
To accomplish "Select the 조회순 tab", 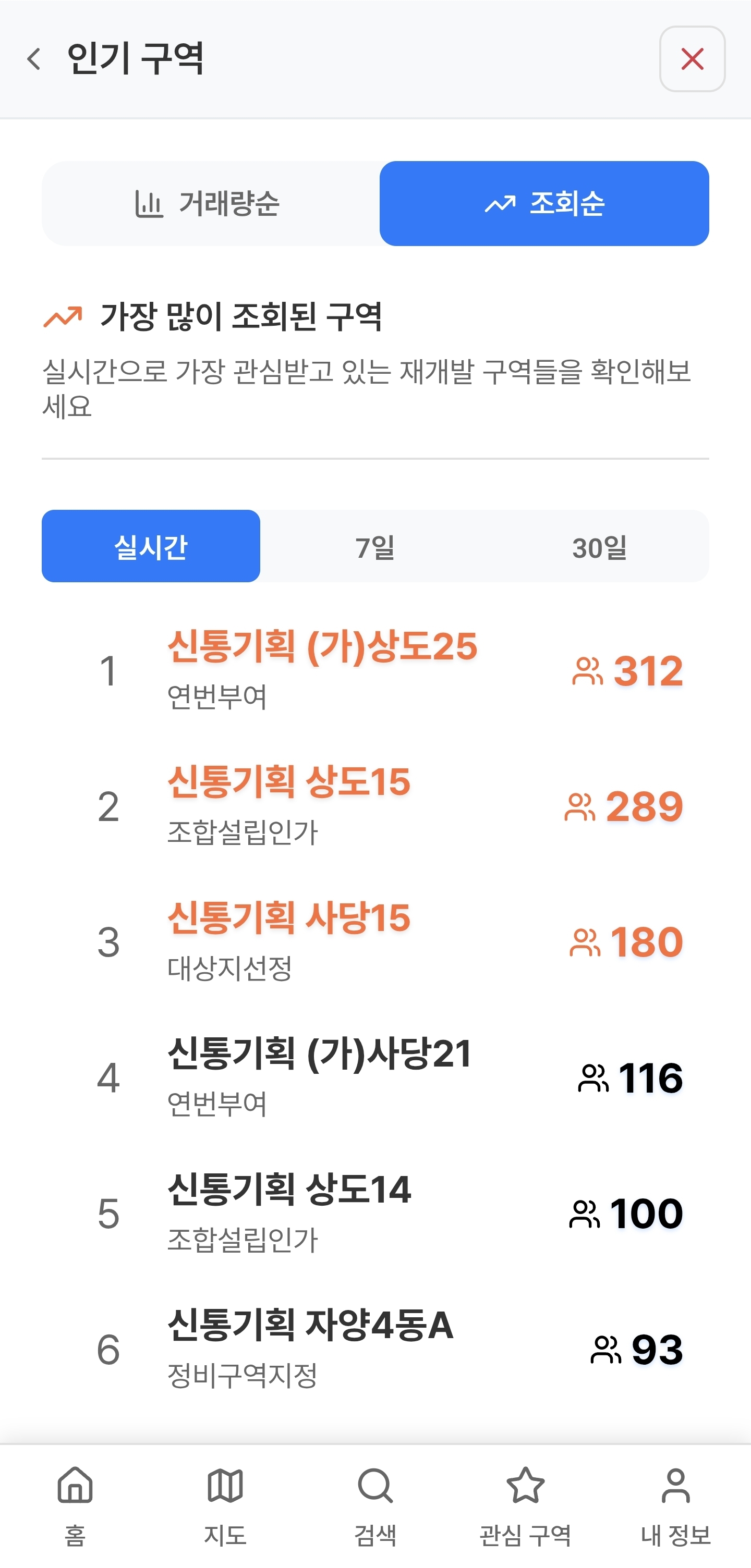I will [x=544, y=203].
